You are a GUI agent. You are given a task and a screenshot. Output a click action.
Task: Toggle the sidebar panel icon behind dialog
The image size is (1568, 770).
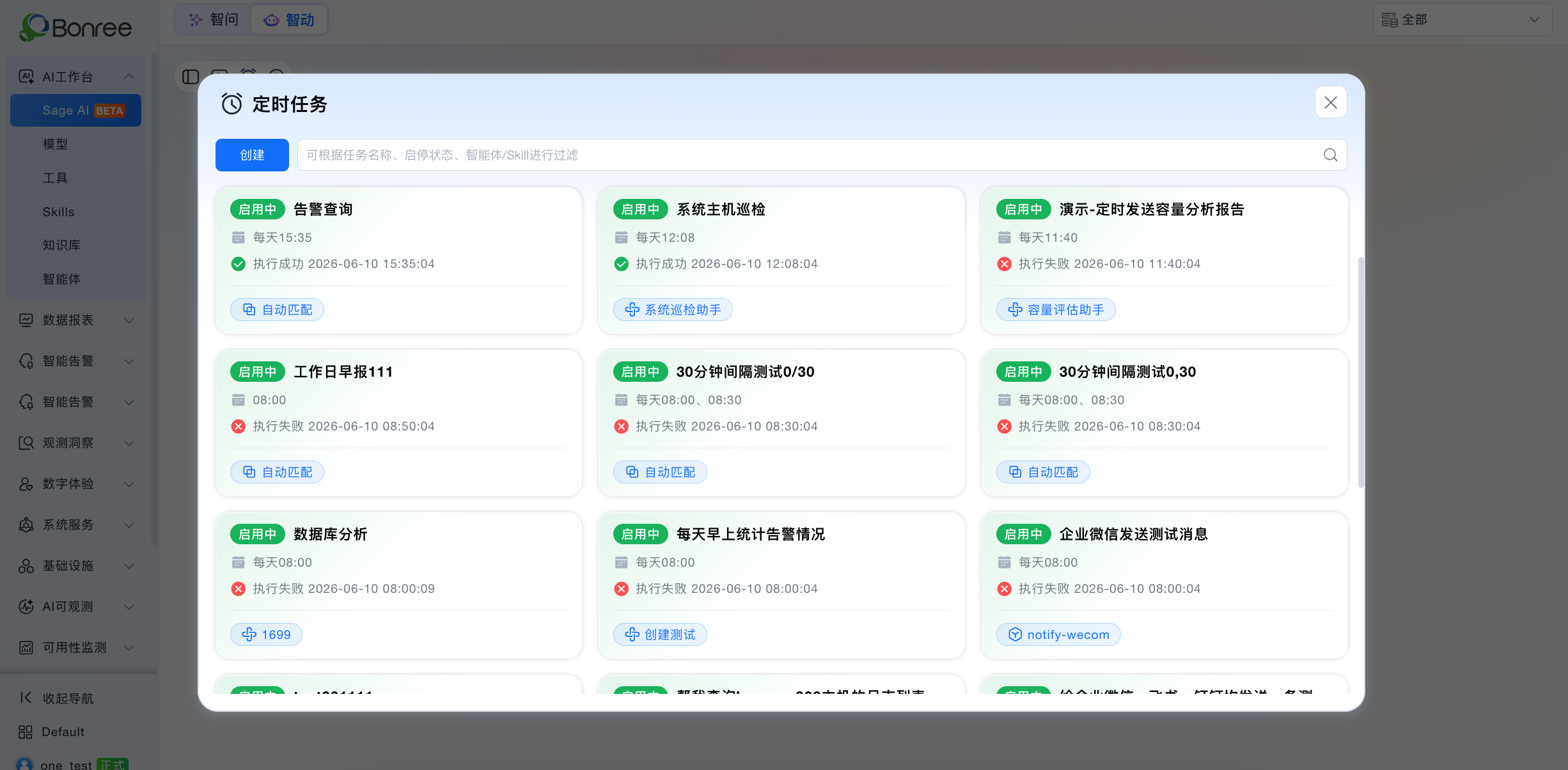[191, 77]
